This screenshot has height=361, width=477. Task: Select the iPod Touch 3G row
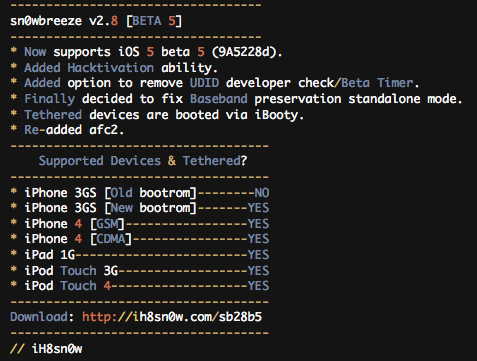pyautogui.click(x=140, y=271)
